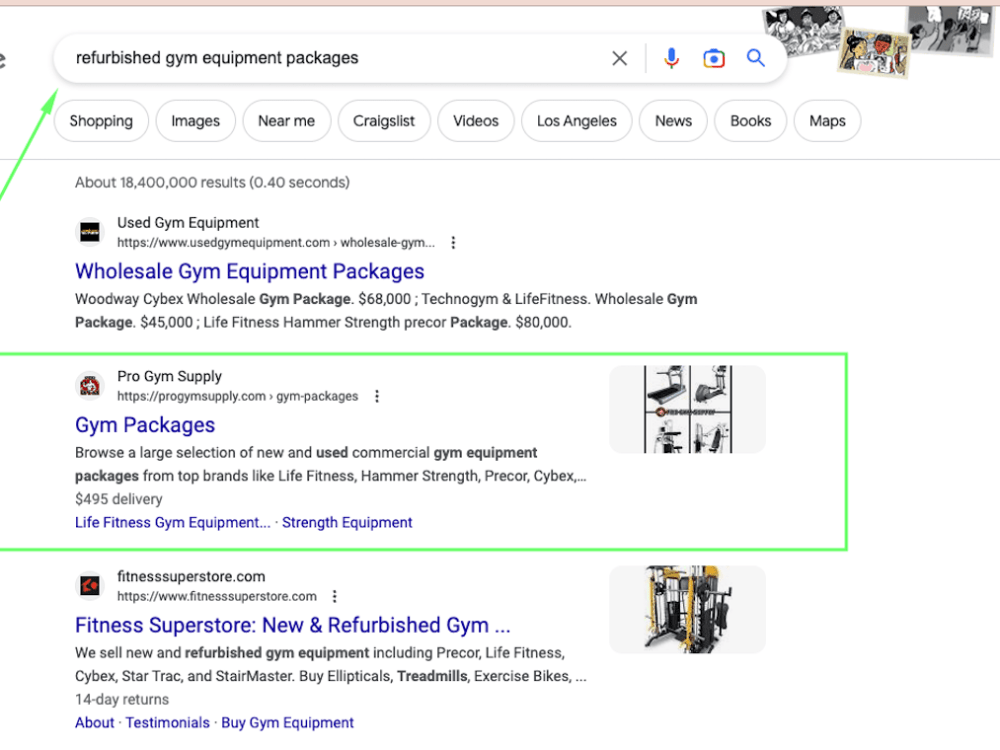The width and height of the screenshot is (1000, 750).
Task: Click the 'fitnesssuperstore.com' site name
Action: 191,577
